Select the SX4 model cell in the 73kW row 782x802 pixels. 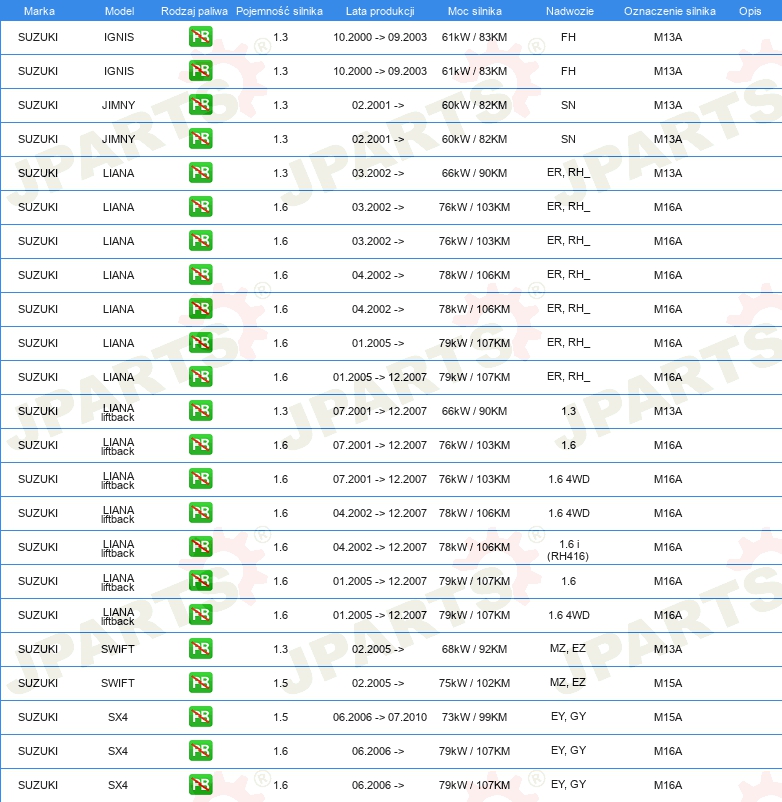coord(118,717)
